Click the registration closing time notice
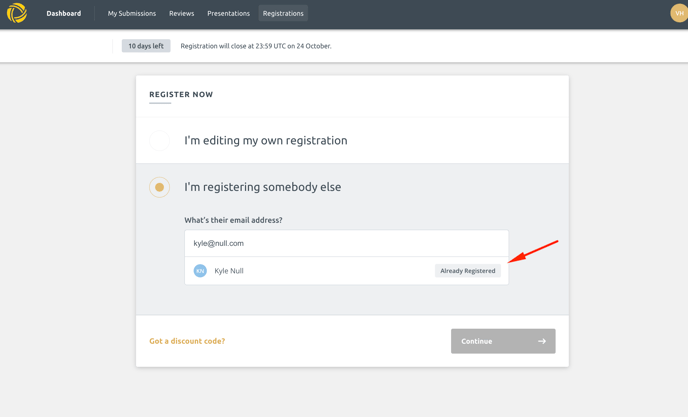The height and width of the screenshot is (417, 688). 256,46
